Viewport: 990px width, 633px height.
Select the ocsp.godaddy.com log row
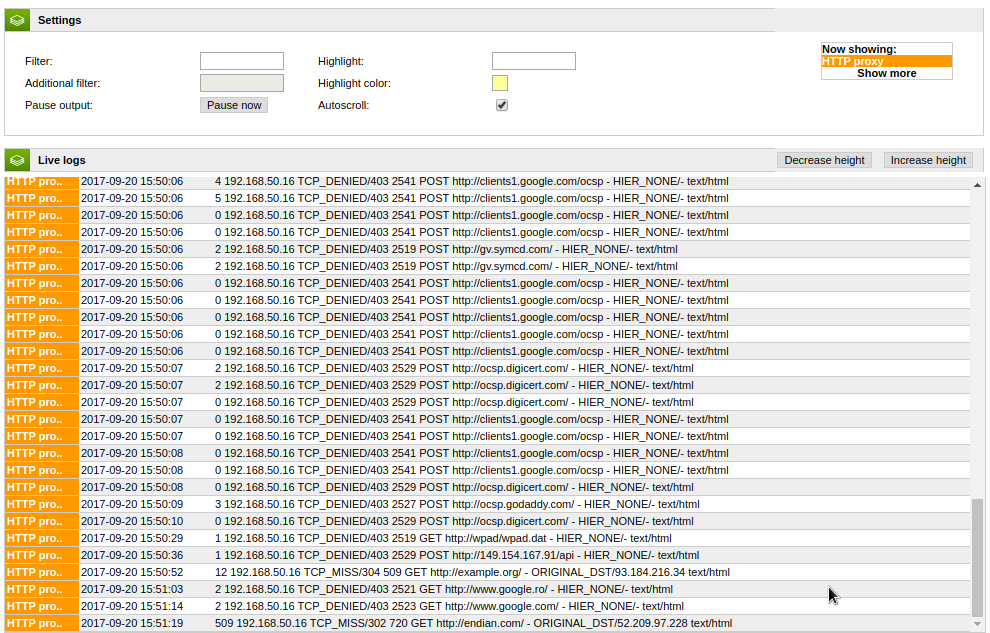457,504
